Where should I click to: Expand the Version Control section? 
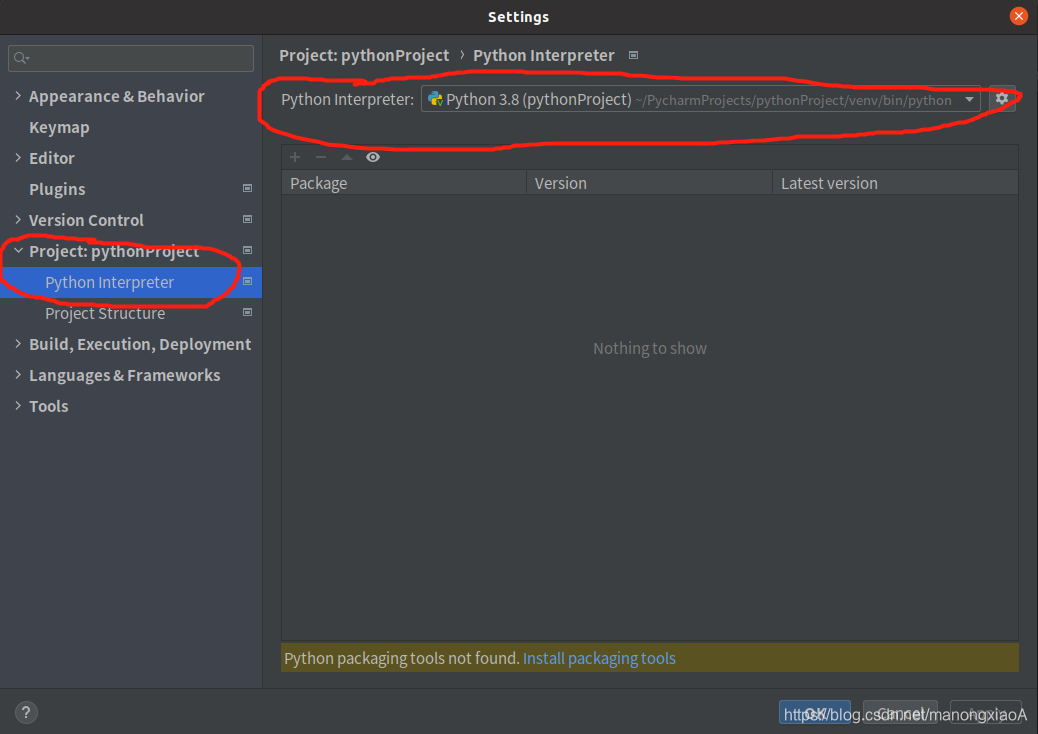pos(18,220)
